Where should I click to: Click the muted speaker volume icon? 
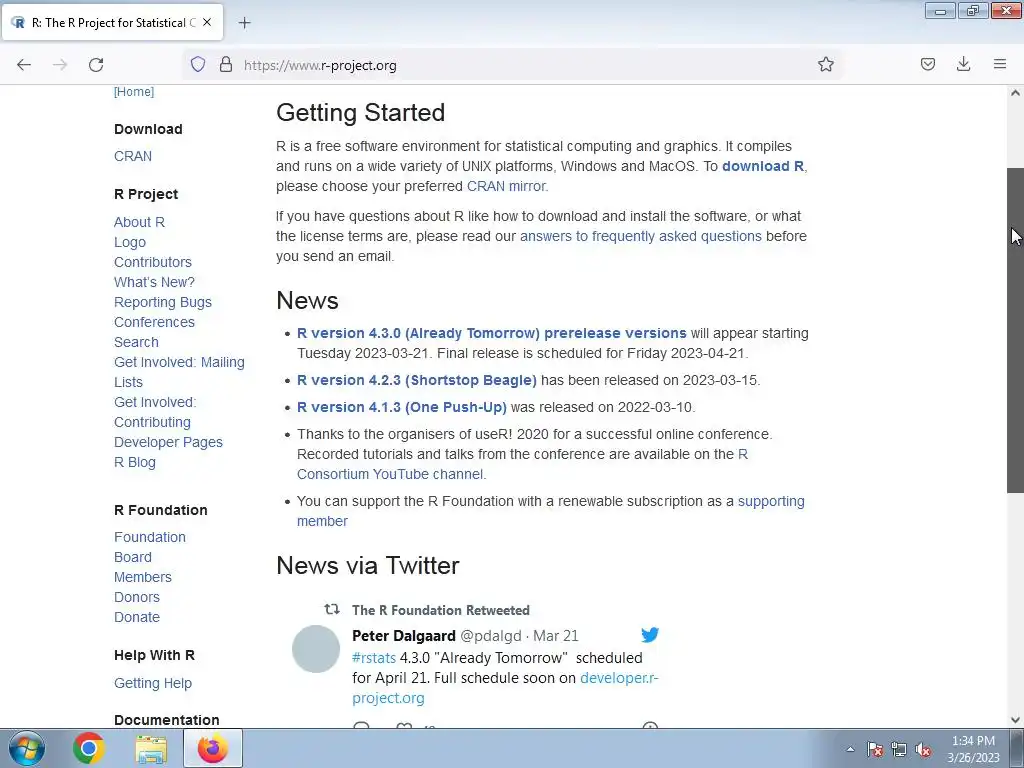click(x=923, y=749)
